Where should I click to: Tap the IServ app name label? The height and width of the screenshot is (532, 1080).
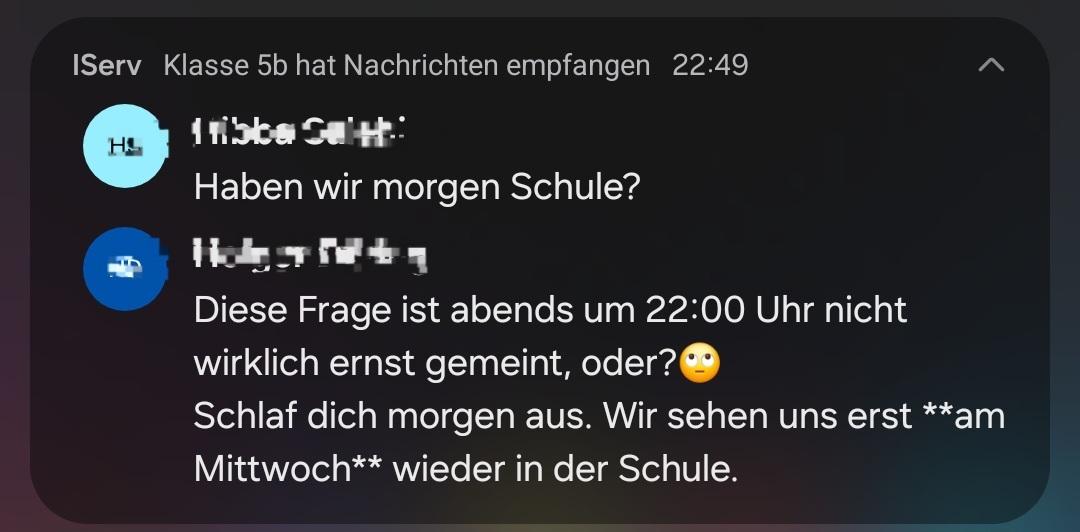[x=107, y=66]
